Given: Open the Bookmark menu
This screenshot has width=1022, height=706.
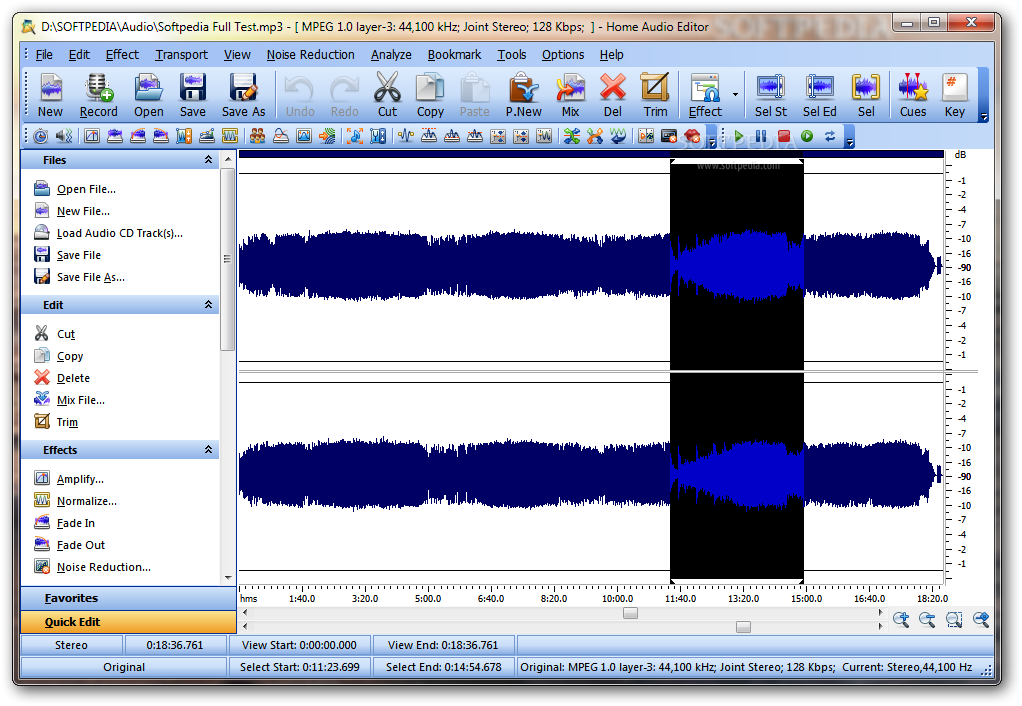Looking at the screenshot, I should coord(454,55).
